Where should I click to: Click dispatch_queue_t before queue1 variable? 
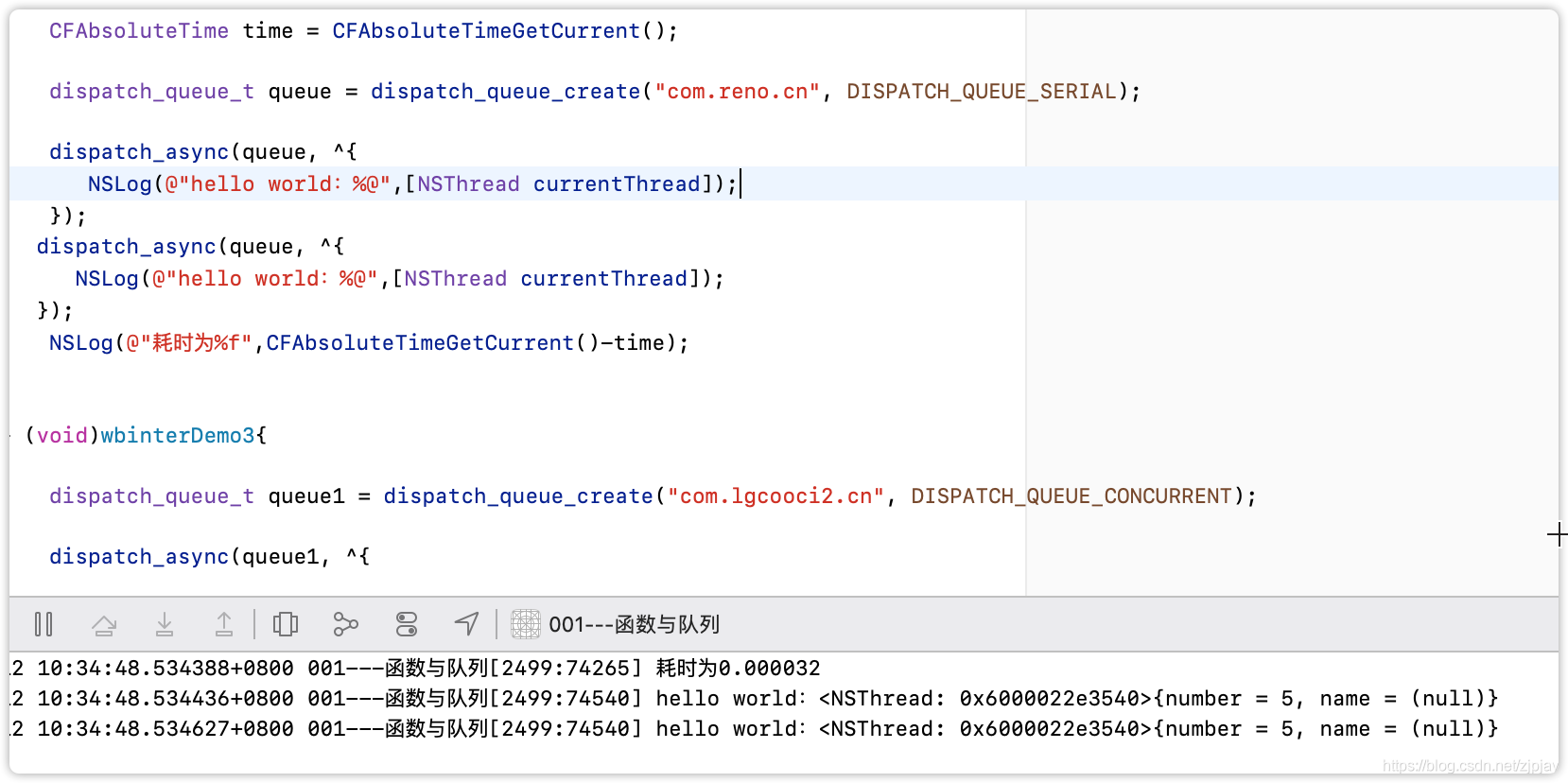pyautogui.click(x=151, y=496)
